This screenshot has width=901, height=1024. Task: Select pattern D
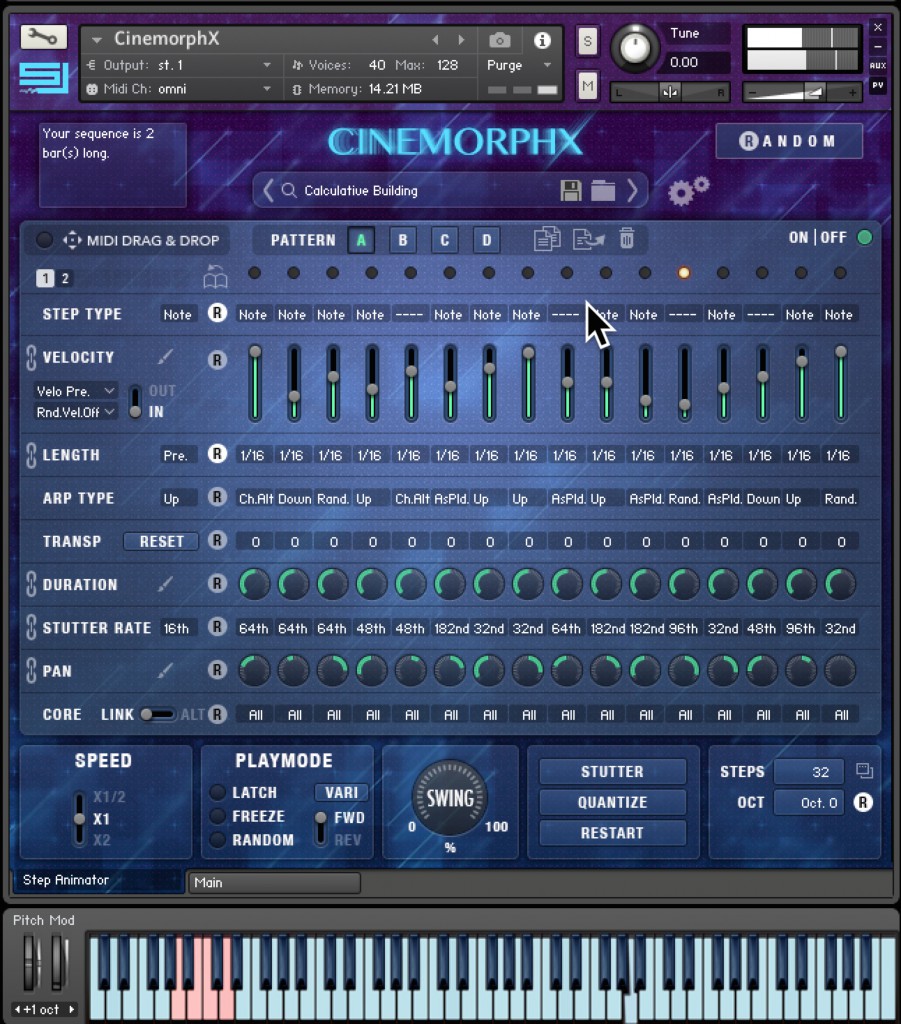tap(486, 240)
